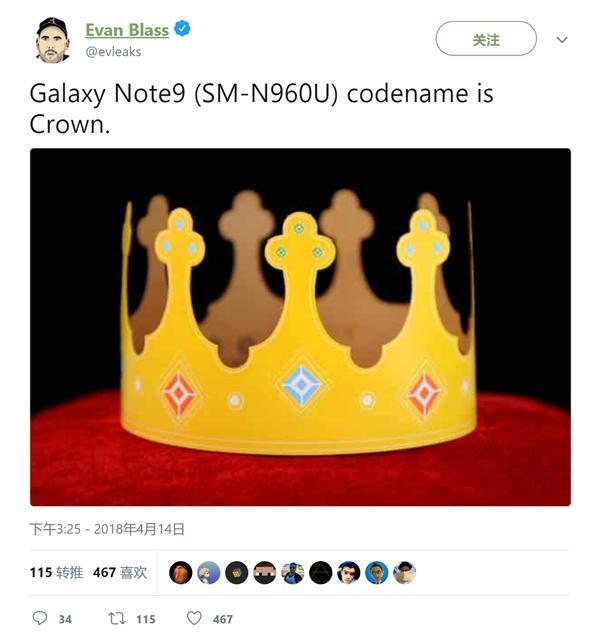
Task: View the 115 转推 retweets list
Action: pyautogui.click(x=56, y=572)
